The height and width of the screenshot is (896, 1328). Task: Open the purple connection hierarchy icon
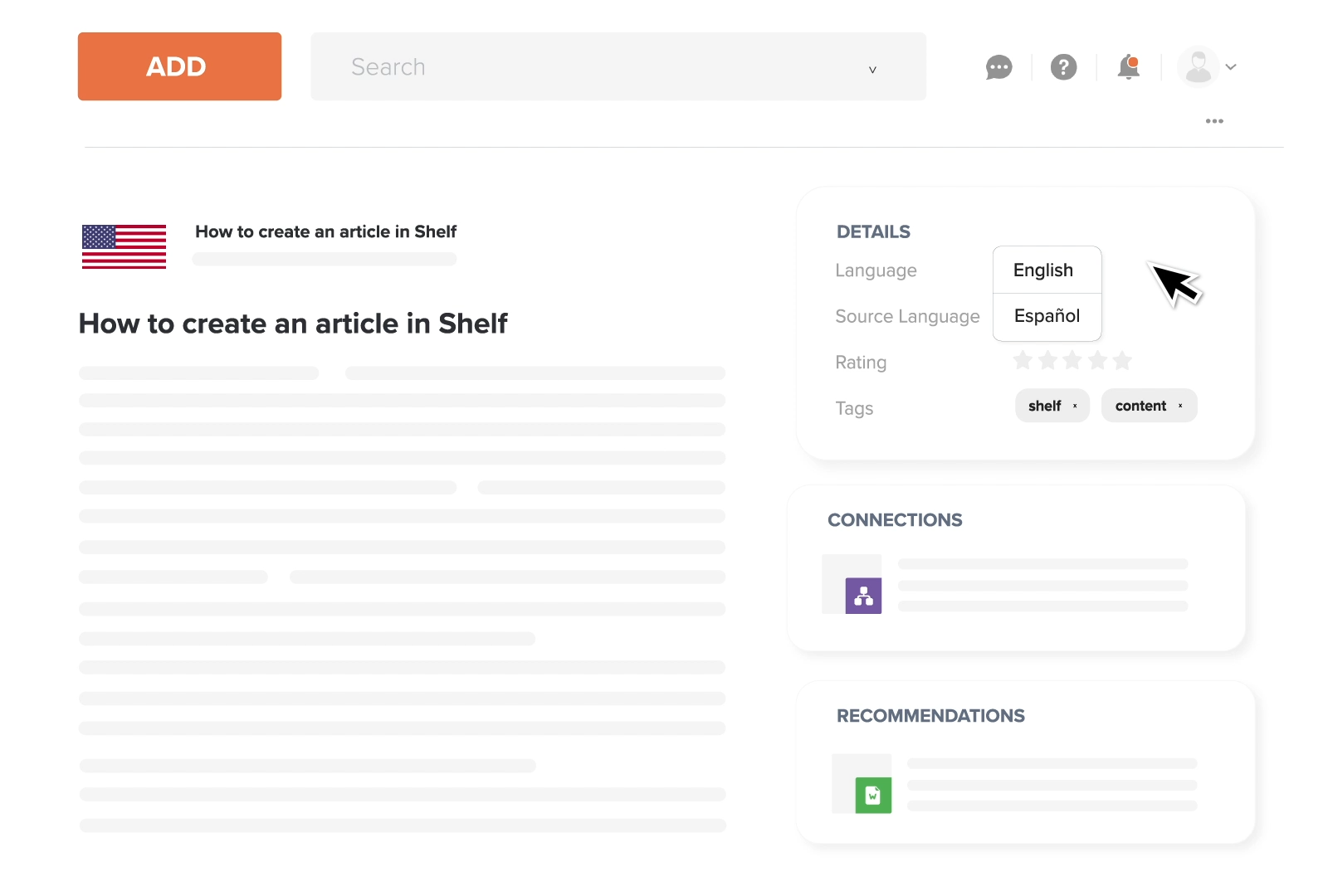863,596
